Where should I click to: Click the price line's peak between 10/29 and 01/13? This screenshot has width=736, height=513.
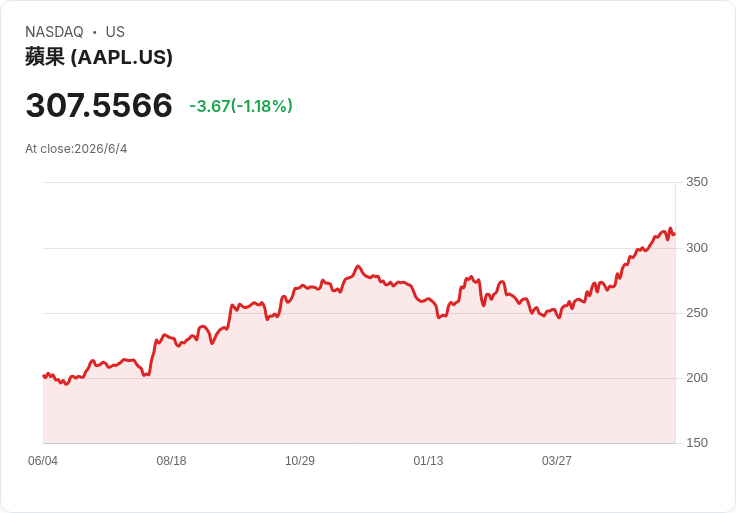(x=358, y=266)
